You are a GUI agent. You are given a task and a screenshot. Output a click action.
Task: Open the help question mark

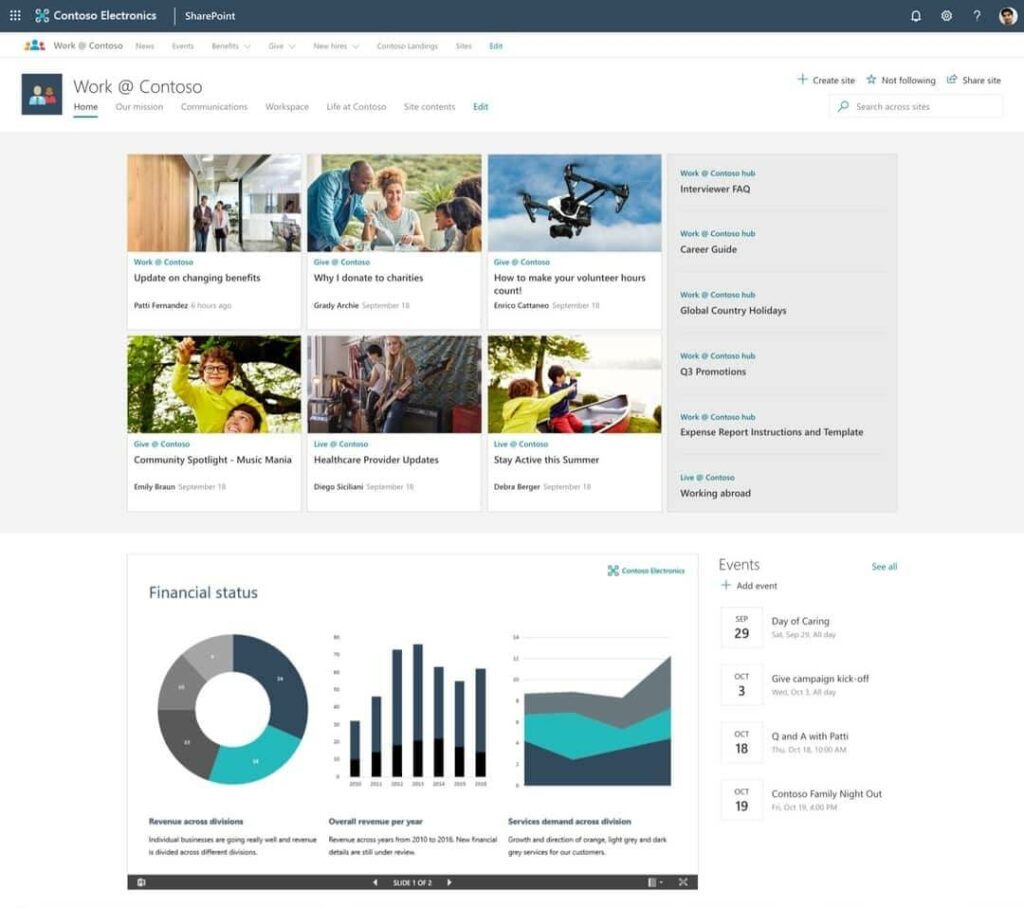click(x=976, y=16)
